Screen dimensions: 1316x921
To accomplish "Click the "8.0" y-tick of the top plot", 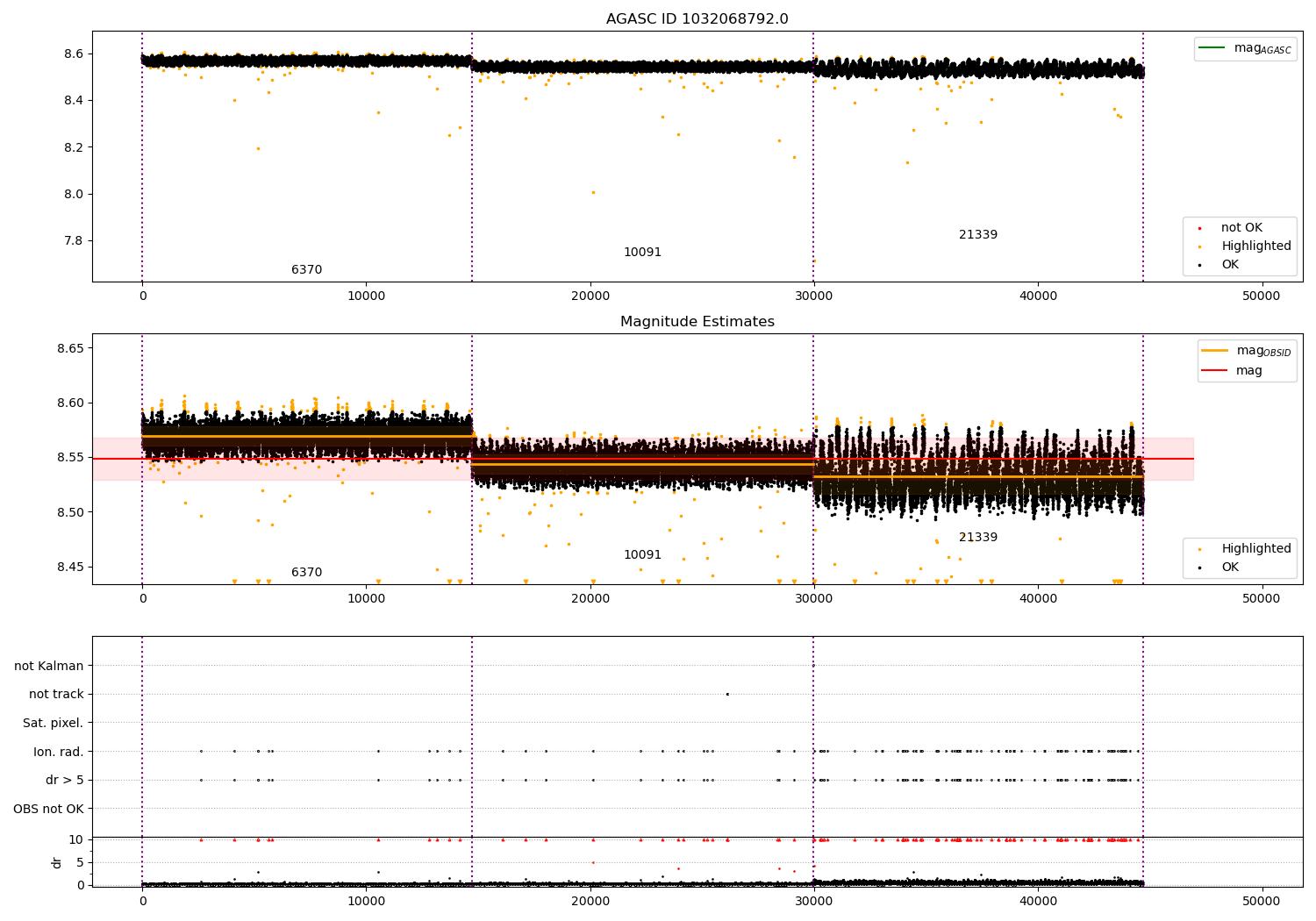I will (x=74, y=195).
